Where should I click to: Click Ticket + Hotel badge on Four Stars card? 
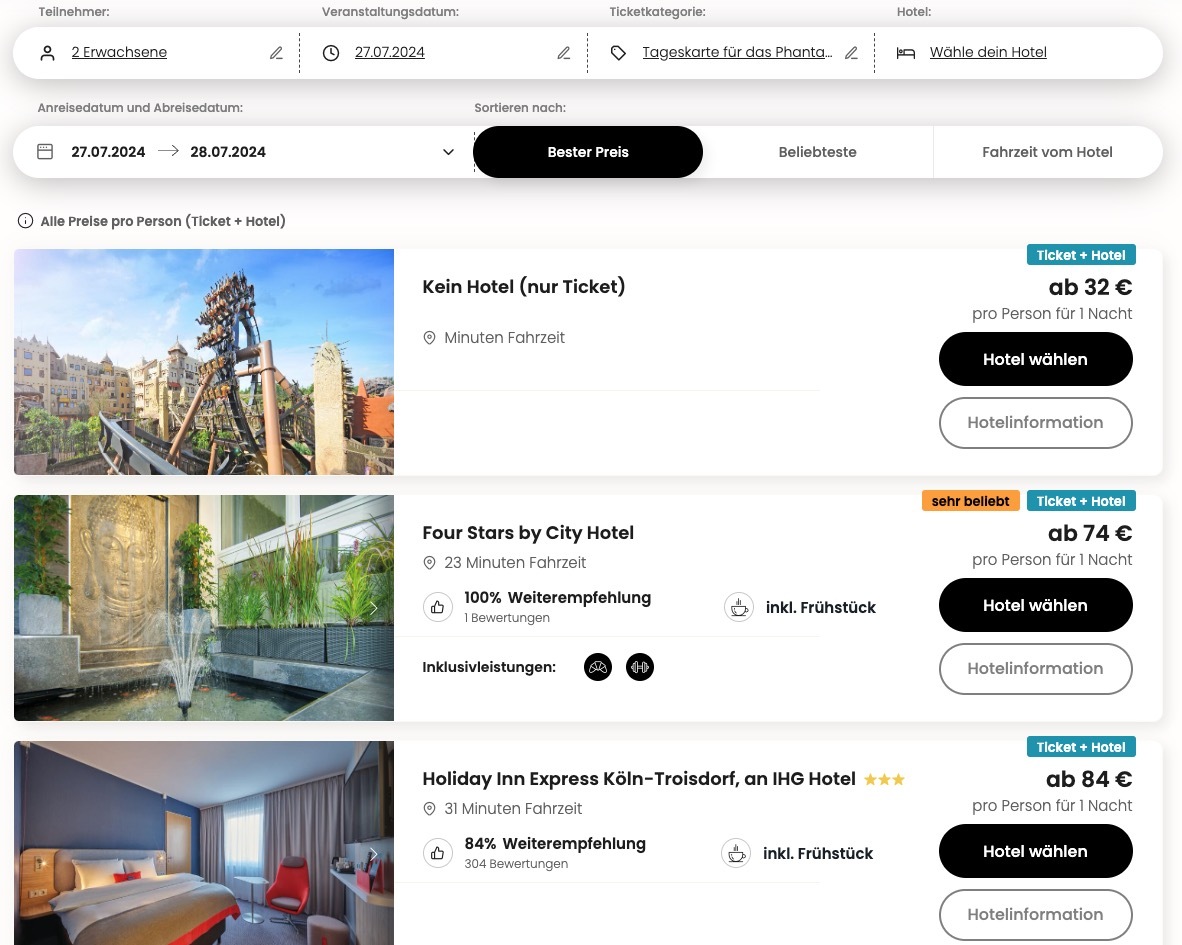click(1081, 501)
